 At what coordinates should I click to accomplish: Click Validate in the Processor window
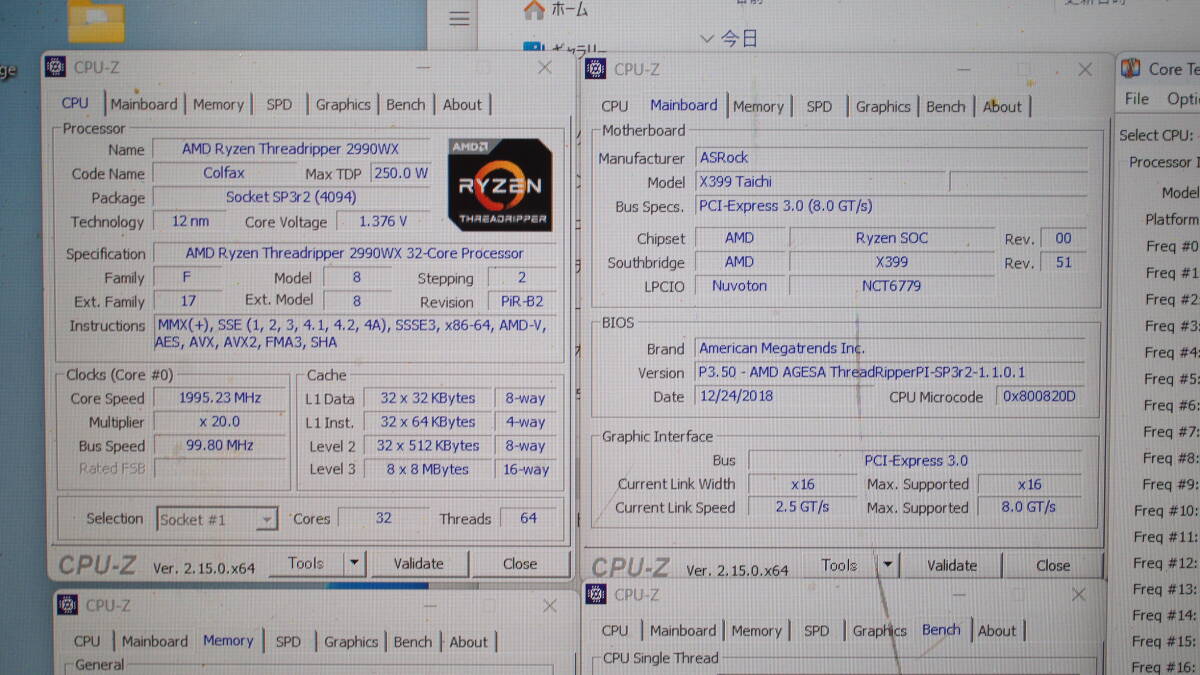418,563
